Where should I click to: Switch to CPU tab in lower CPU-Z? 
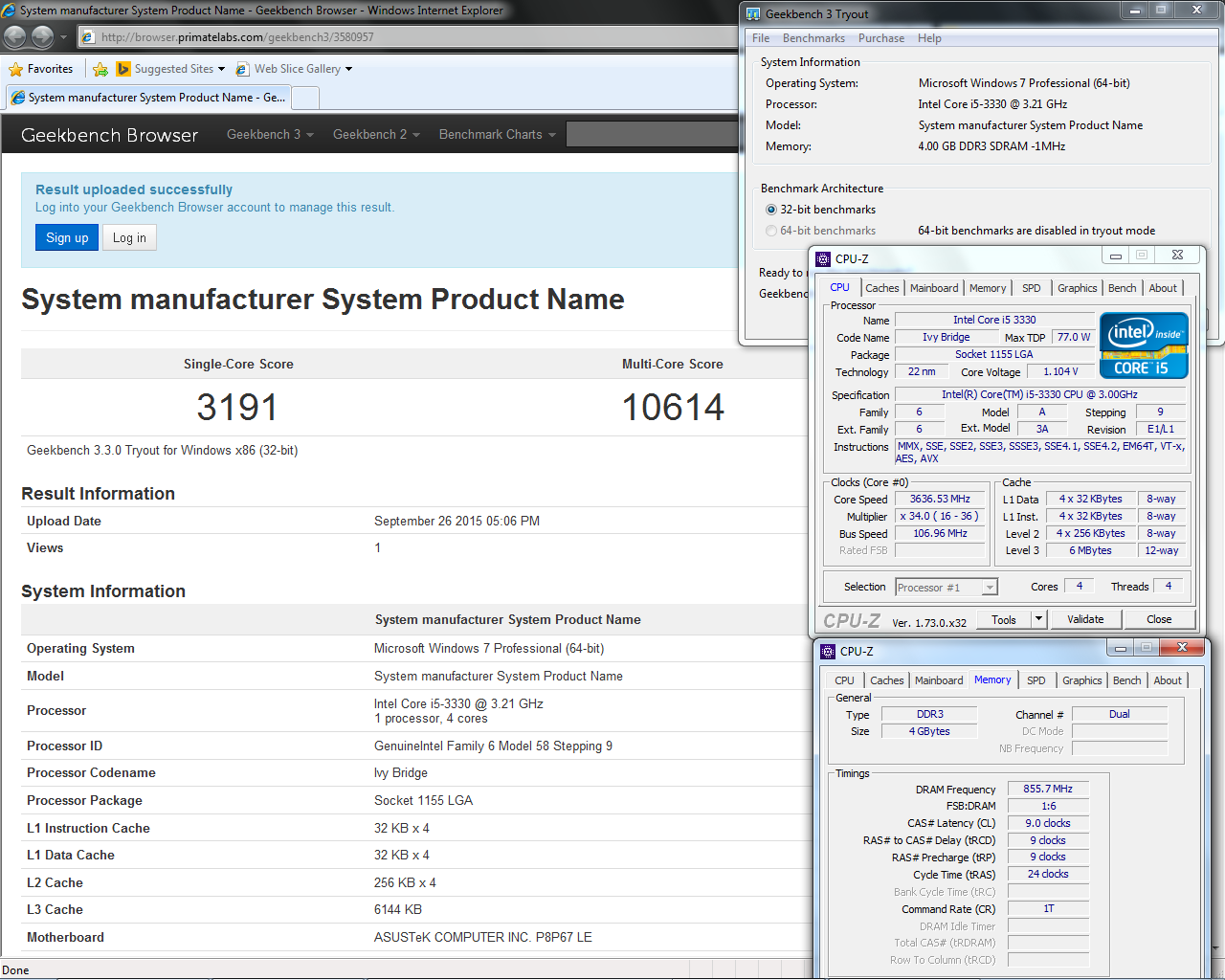[844, 680]
